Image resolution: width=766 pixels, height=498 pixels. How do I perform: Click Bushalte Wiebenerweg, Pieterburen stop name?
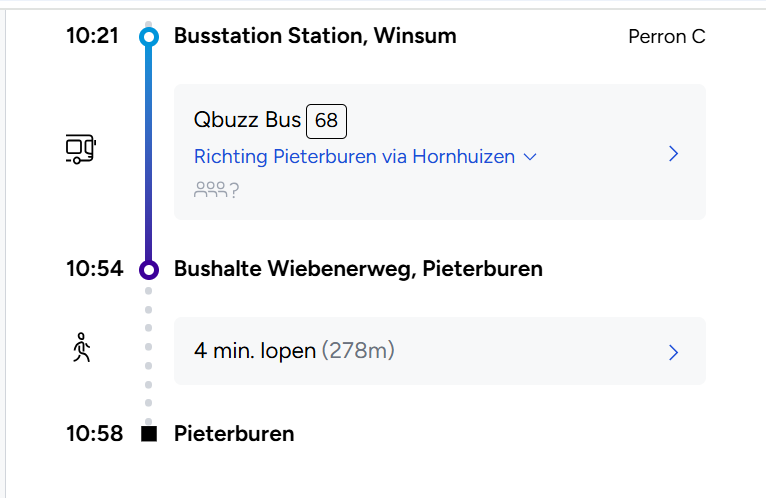[x=358, y=269]
